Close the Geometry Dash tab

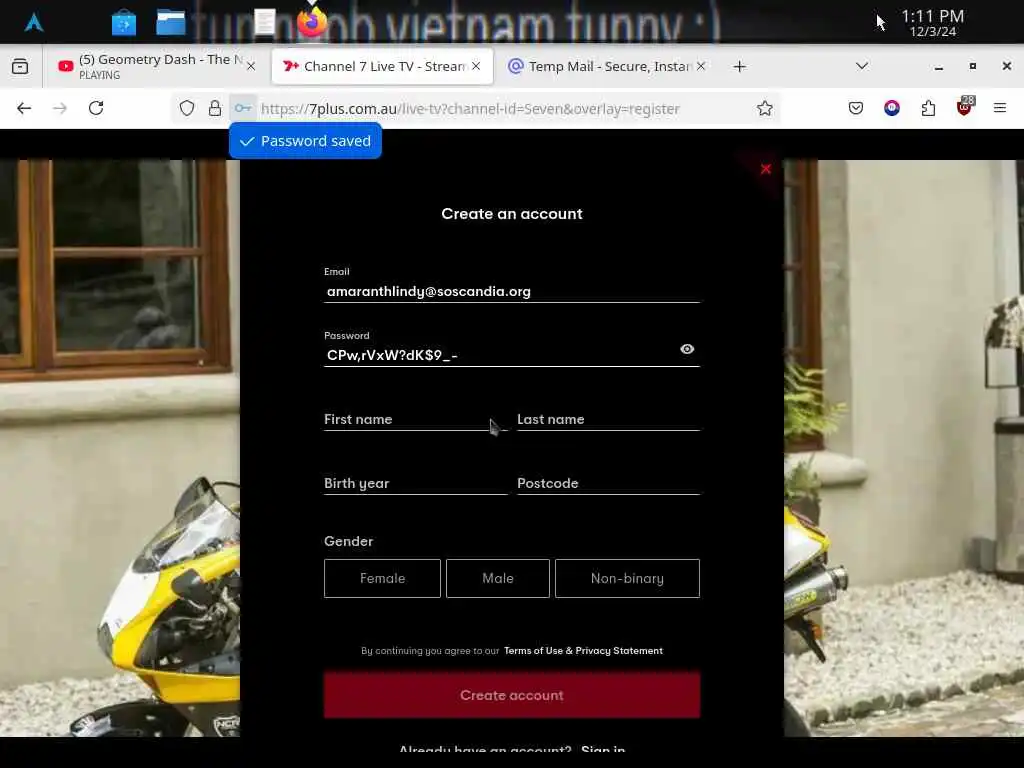(251, 66)
